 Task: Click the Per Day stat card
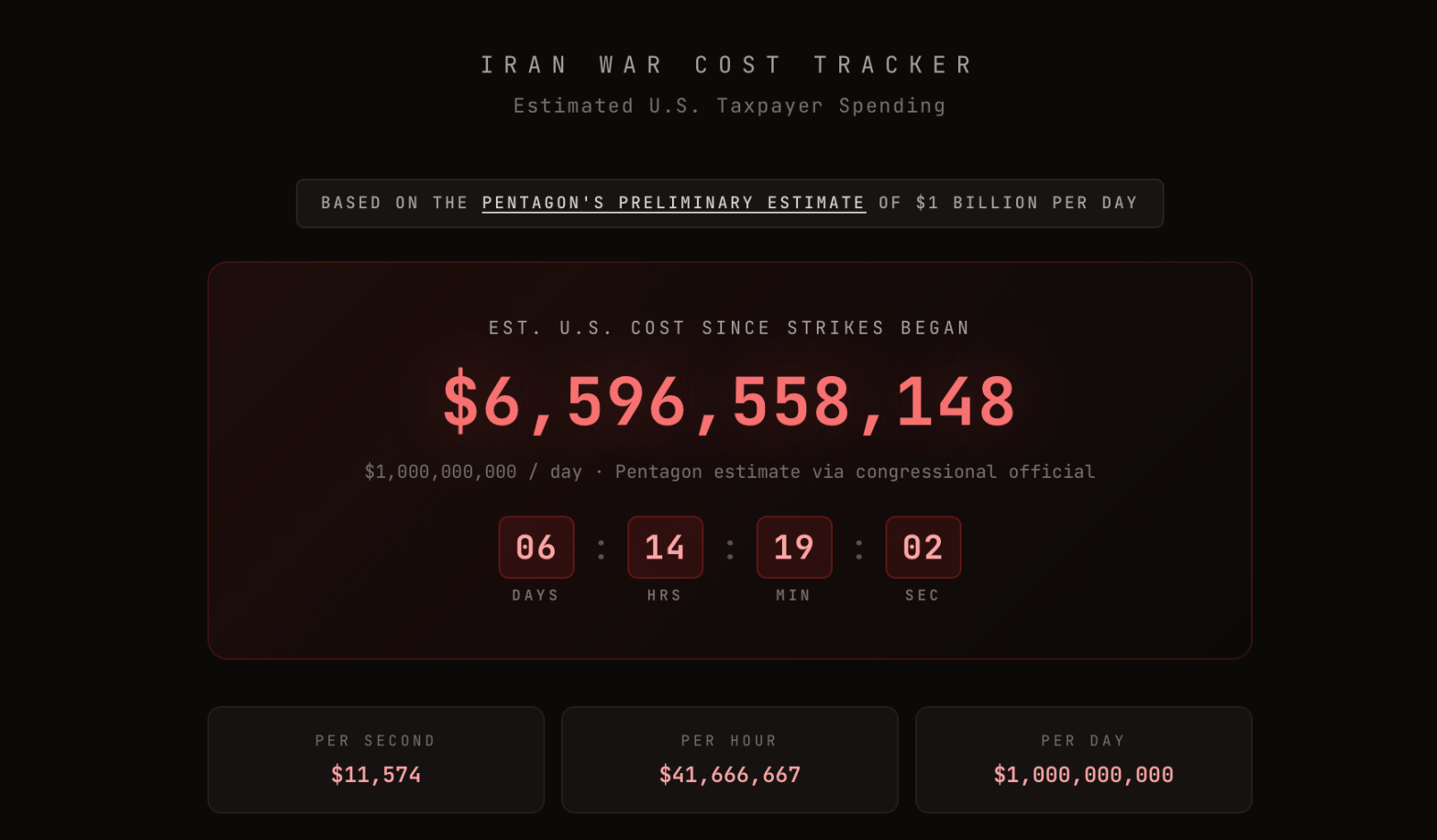(1083, 759)
